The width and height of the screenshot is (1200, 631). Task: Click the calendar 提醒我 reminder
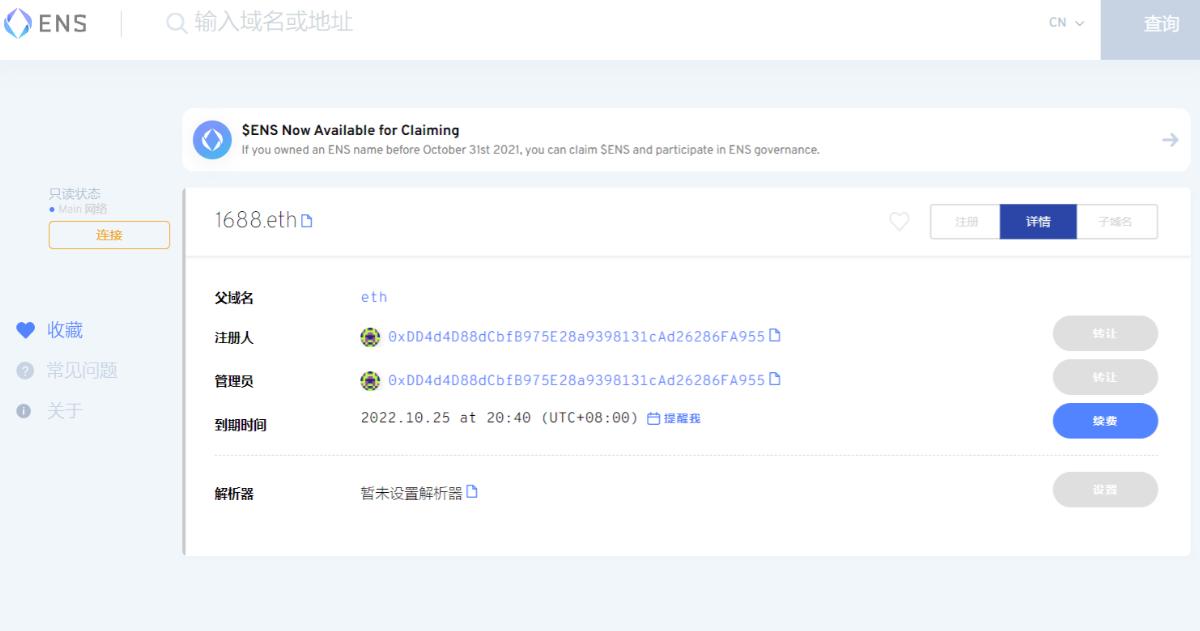(673, 418)
